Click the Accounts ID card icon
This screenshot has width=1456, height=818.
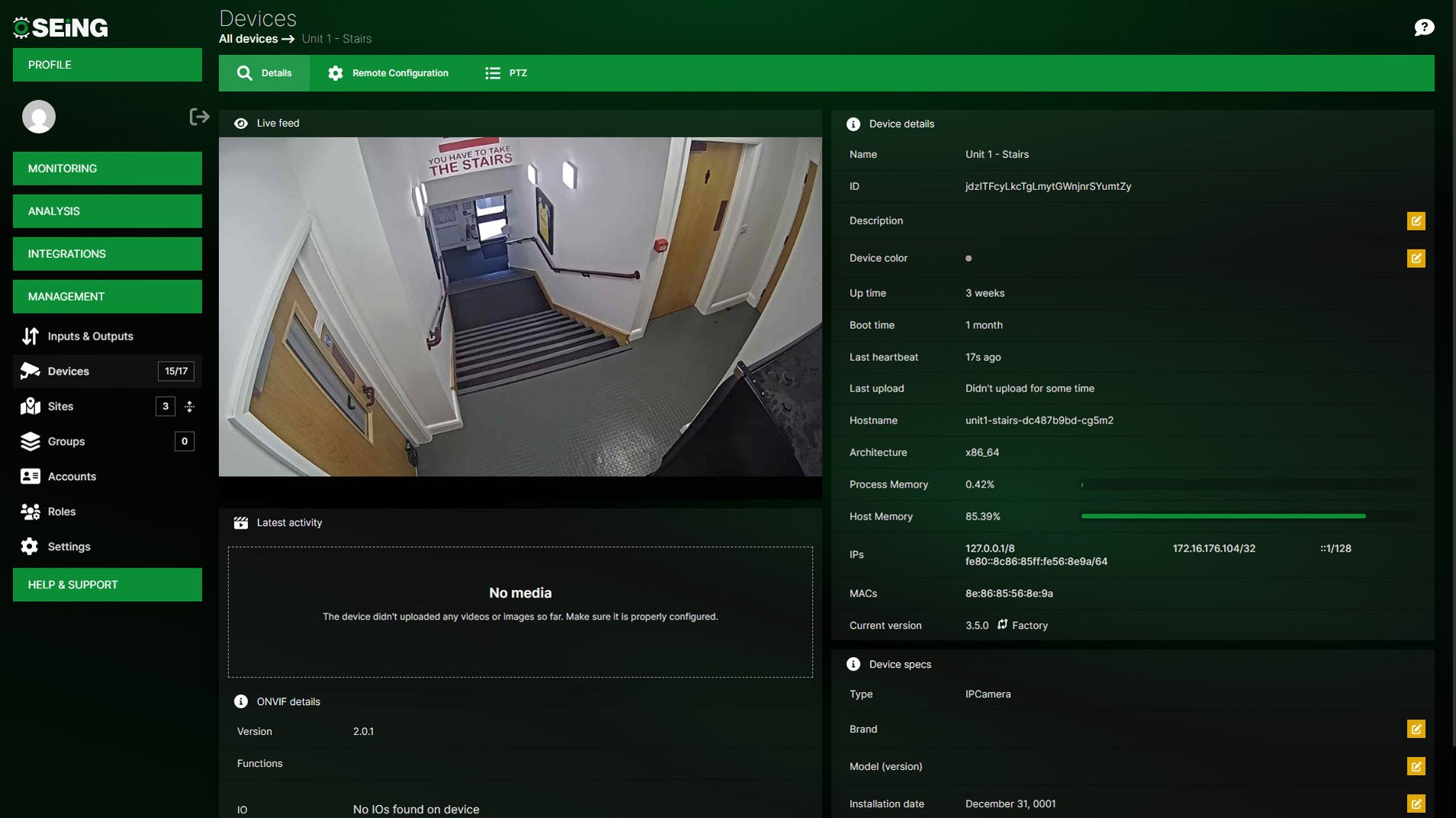[x=31, y=477]
